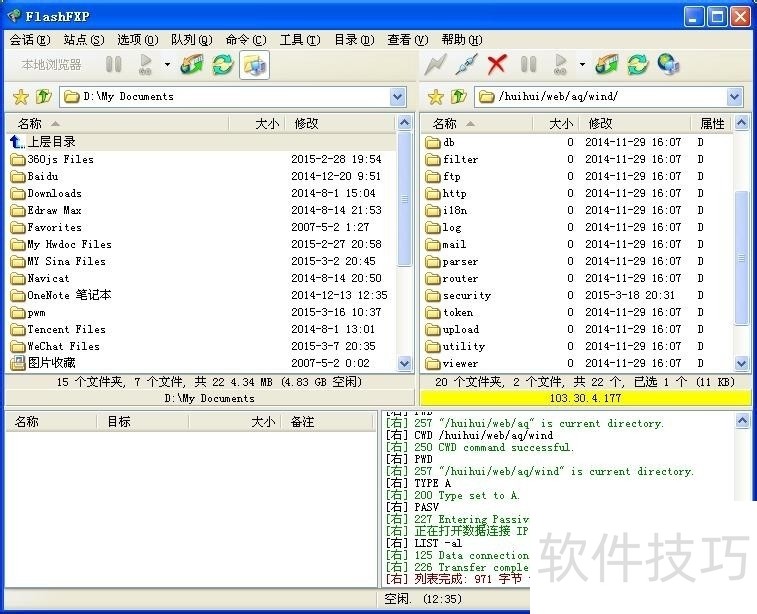Click the remote pane favorites star icon

[x=435, y=97]
